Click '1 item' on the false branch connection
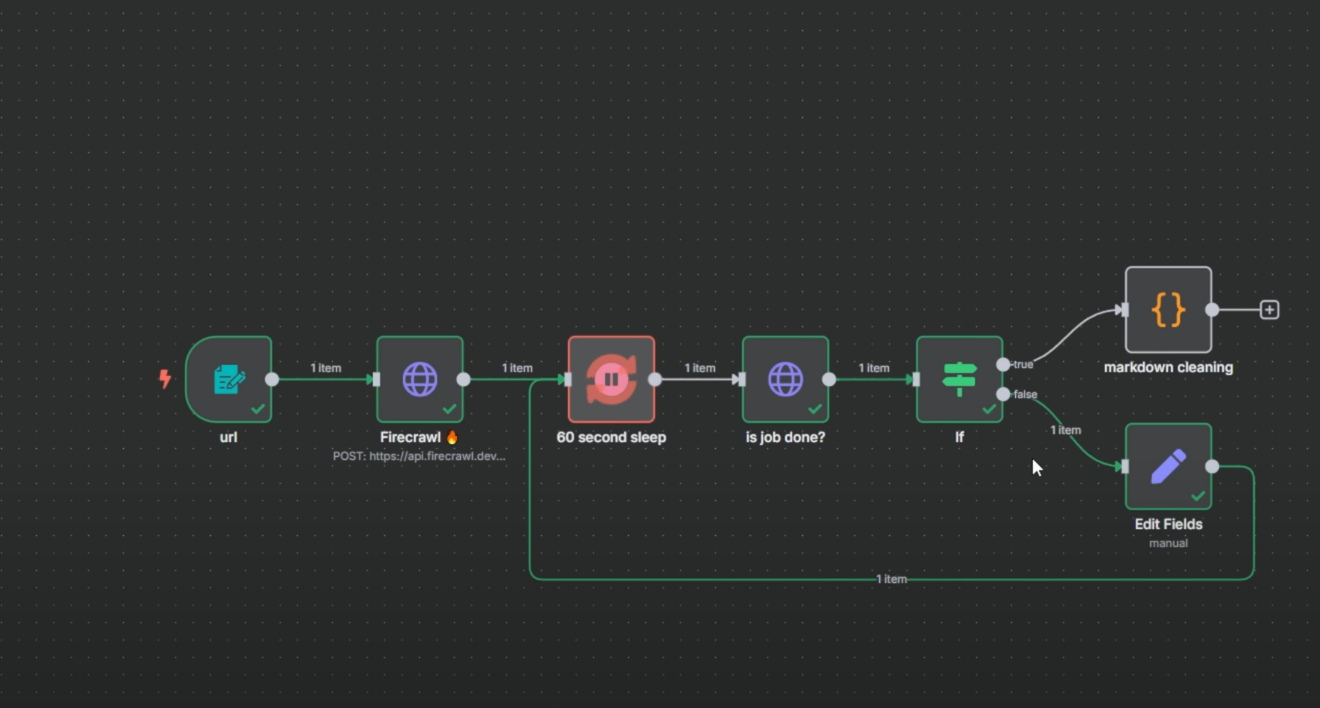Screen dimensions: 1320x708 [1066, 430]
